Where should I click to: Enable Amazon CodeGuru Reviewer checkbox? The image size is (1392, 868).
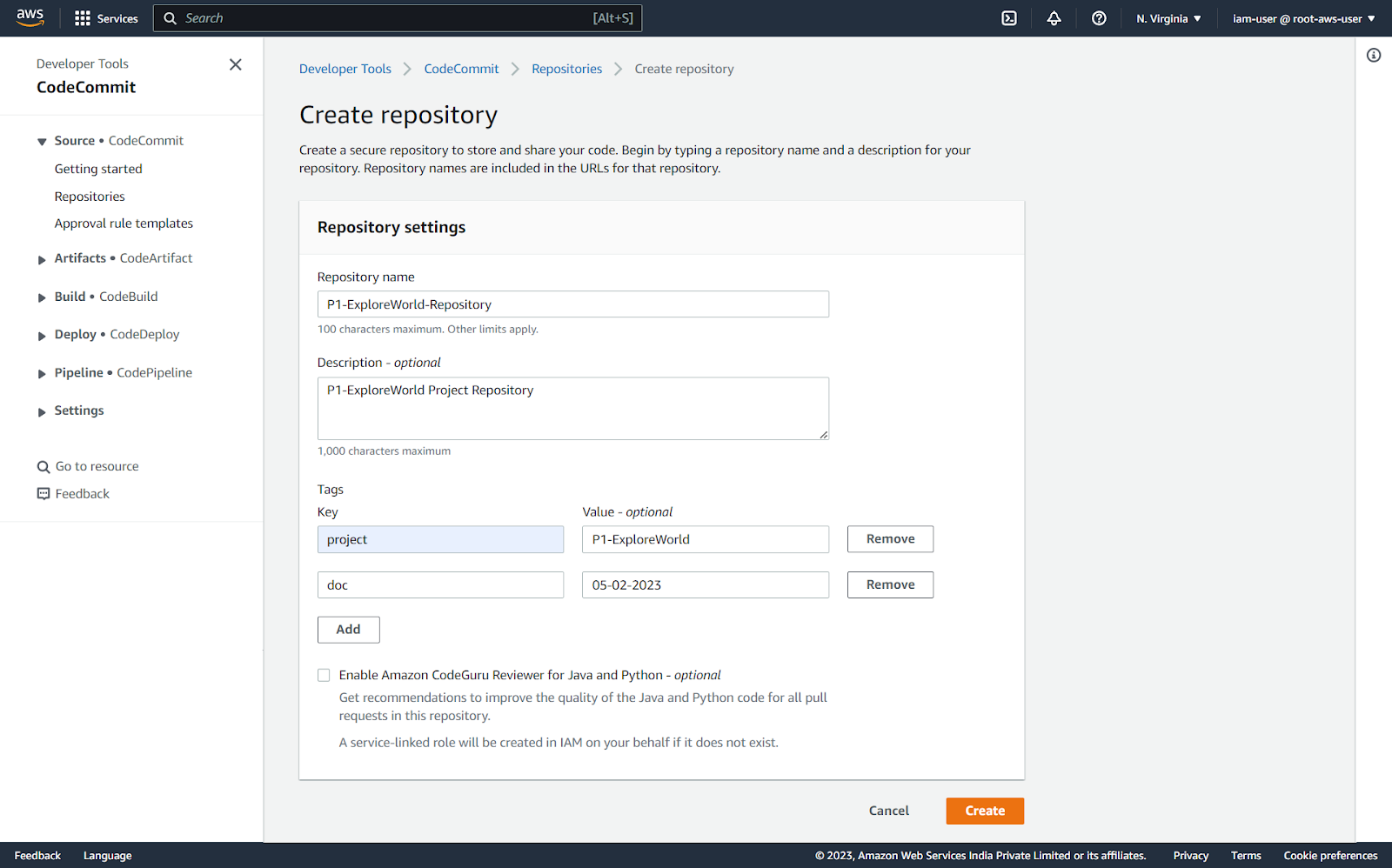pyautogui.click(x=324, y=675)
